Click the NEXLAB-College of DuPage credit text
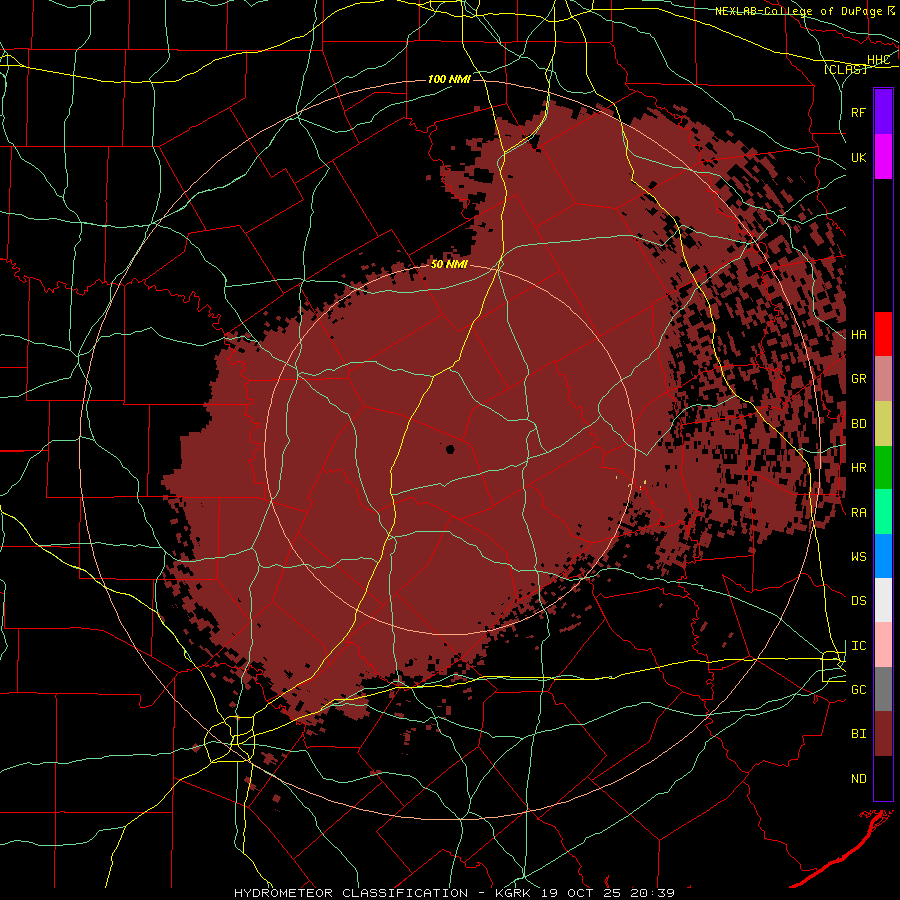900x900 pixels. (x=799, y=11)
